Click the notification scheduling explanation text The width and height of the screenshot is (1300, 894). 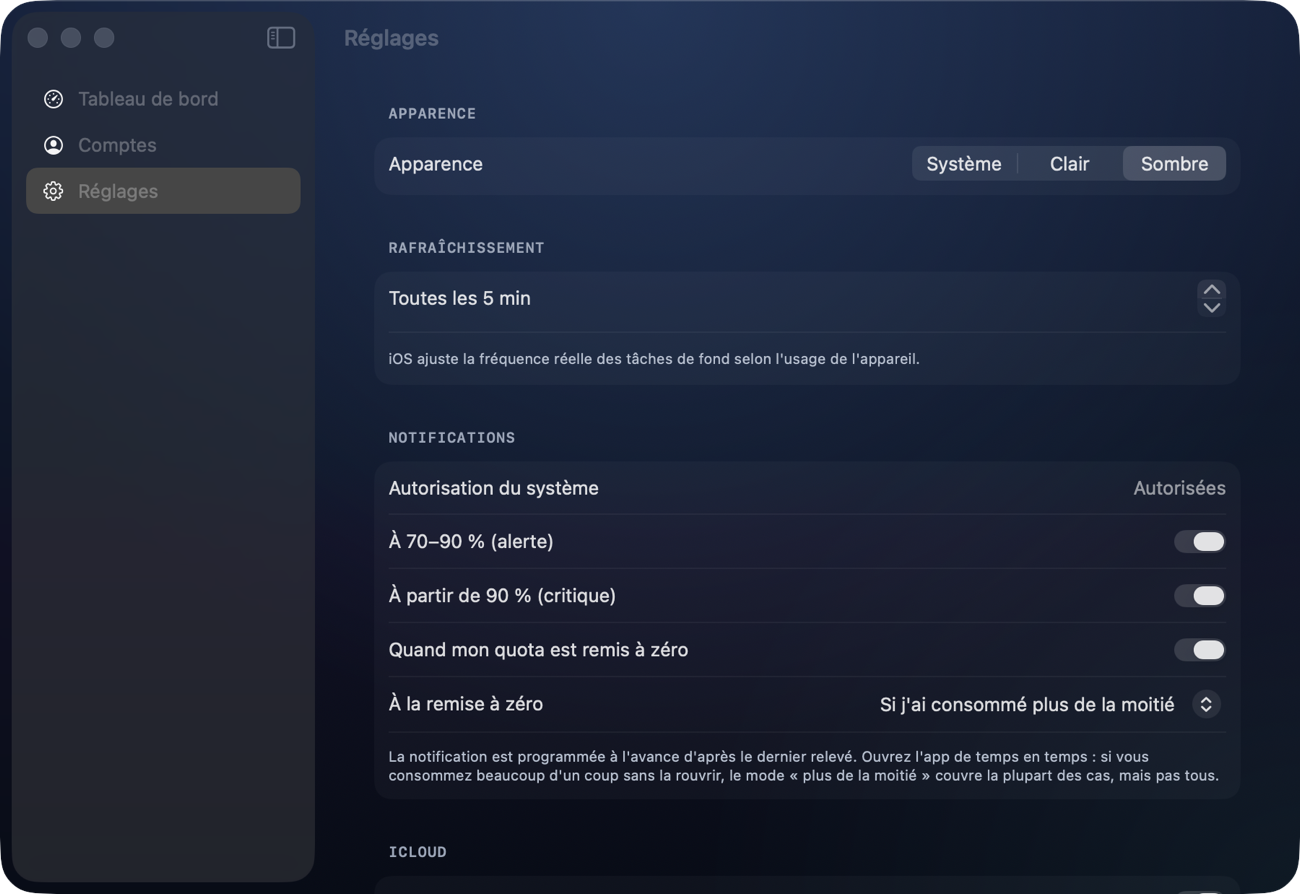pos(804,766)
